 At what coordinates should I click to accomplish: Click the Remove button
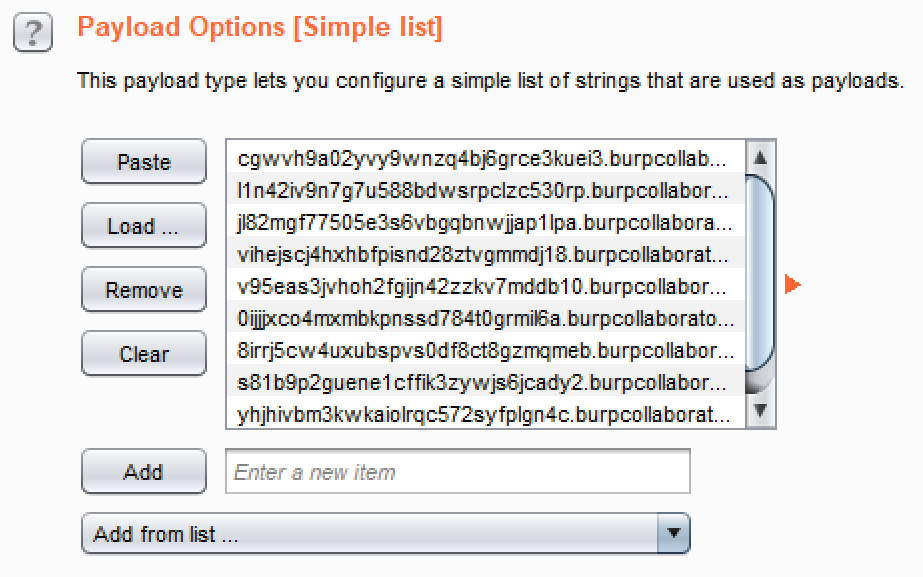(144, 290)
